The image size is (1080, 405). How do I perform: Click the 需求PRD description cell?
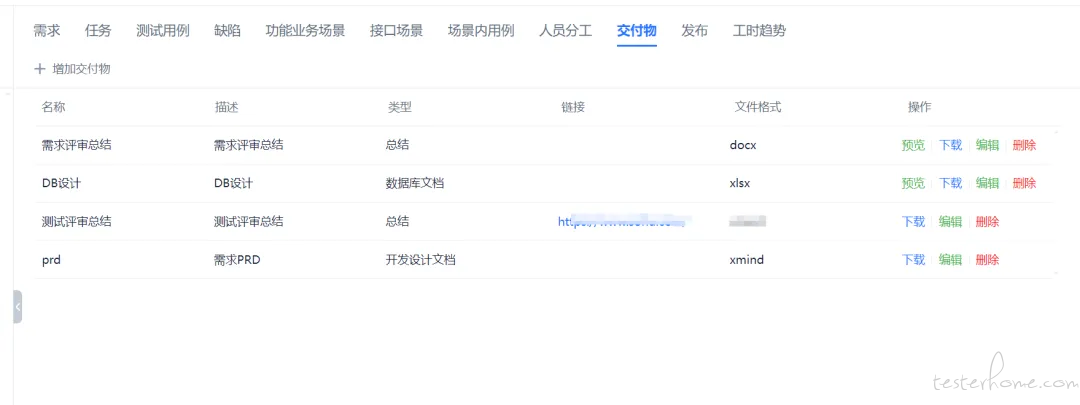click(x=238, y=260)
